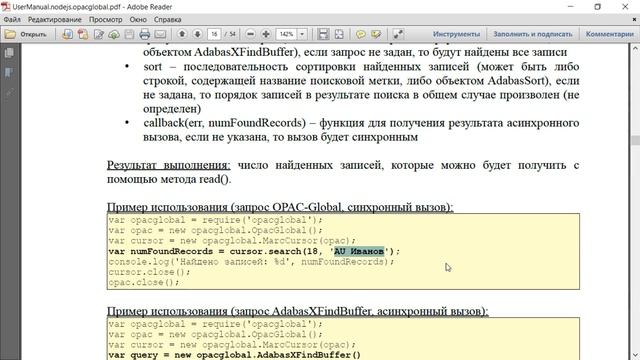Switch to read mode expand icon
The height and width of the screenshot is (360, 640).
tap(398, 34)
